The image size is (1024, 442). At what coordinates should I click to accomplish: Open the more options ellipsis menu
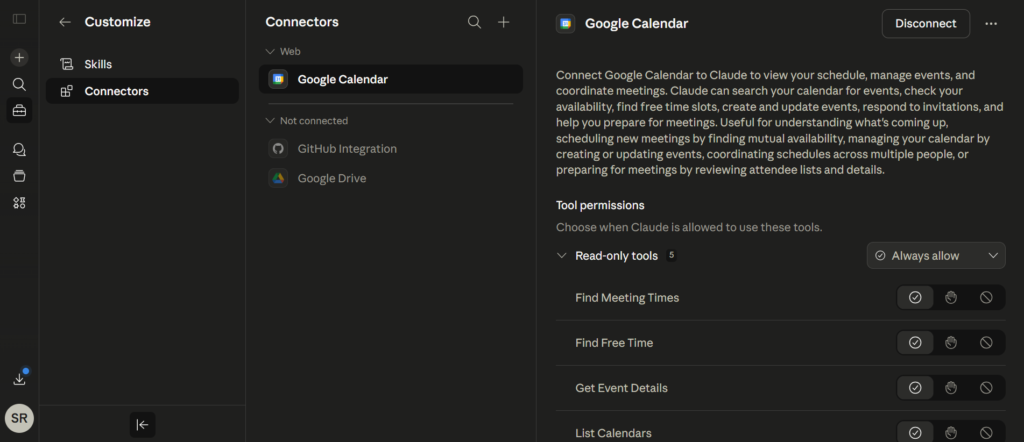(991, 23)
